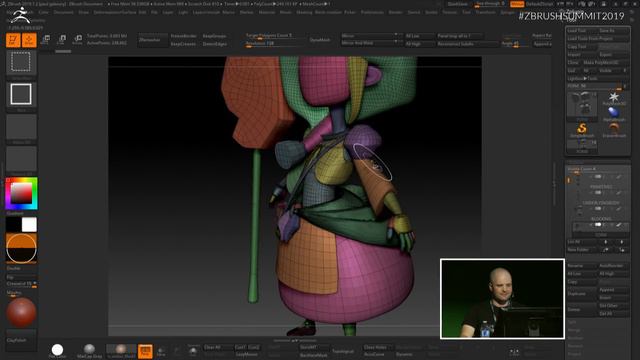Toggle the Double option under material

click(x=13, y=269)
